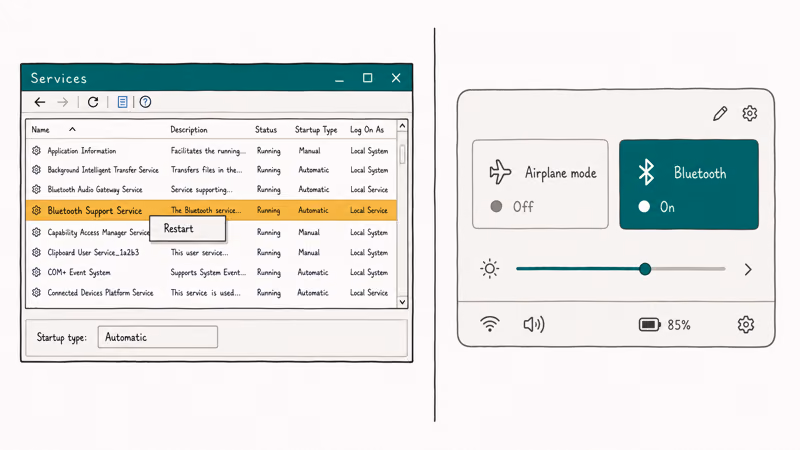Click the gear icon beside Background Intelligent Transfer Service

point(36,169)
